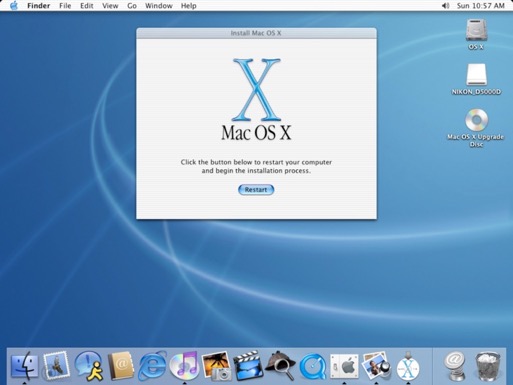The width and height of the screenshot is (513, 385).
Task: Open the Go menu
Action: coord(132,6)
